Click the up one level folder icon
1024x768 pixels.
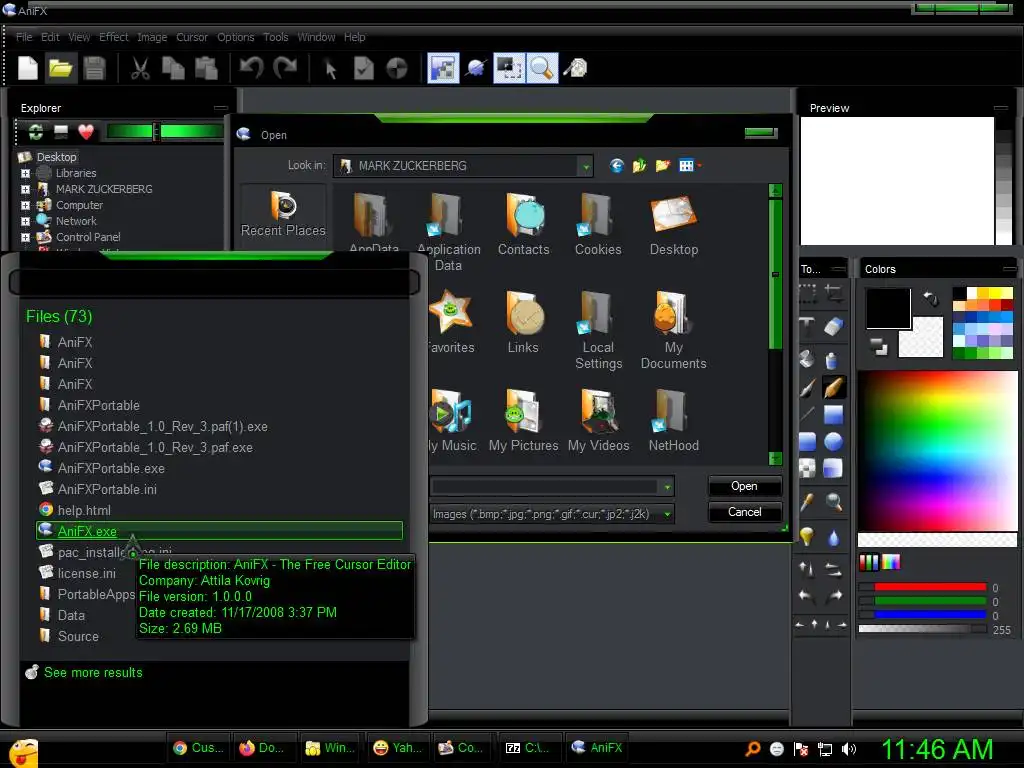[639, 166]
